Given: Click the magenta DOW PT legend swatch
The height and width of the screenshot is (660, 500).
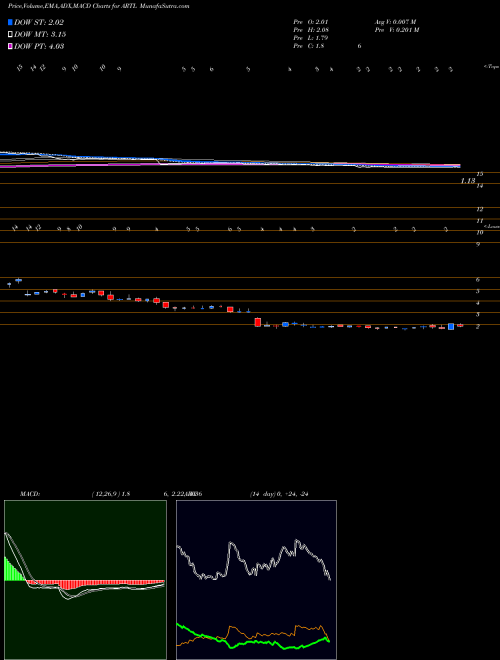Looking at the screenshot, I should pyautogui.click(x=10, y=46).
